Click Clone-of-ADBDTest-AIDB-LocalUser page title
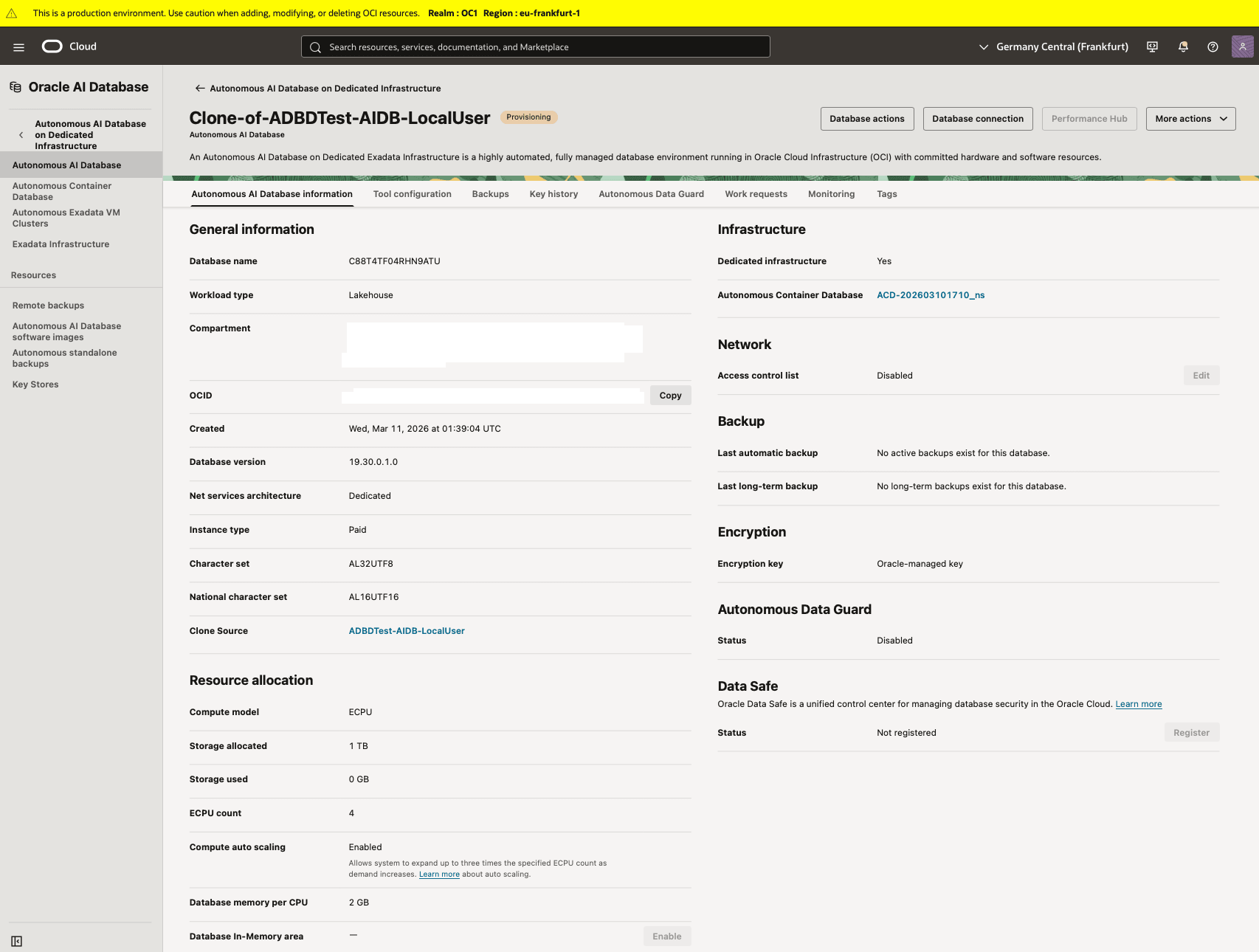Screen dimensions: 1259x952 tap(339, 118)
